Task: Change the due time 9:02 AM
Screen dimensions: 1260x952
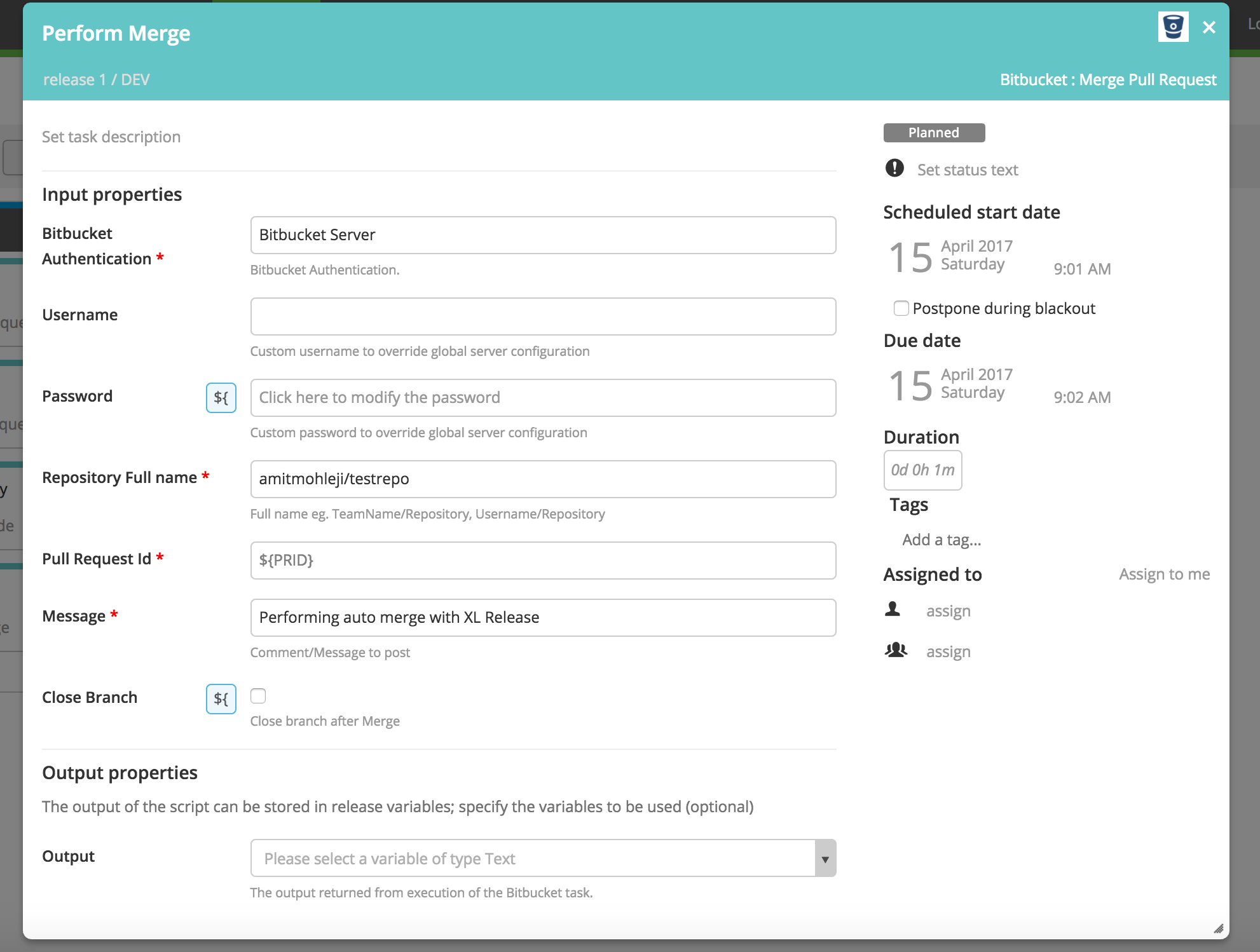Action: (1082, 397)
